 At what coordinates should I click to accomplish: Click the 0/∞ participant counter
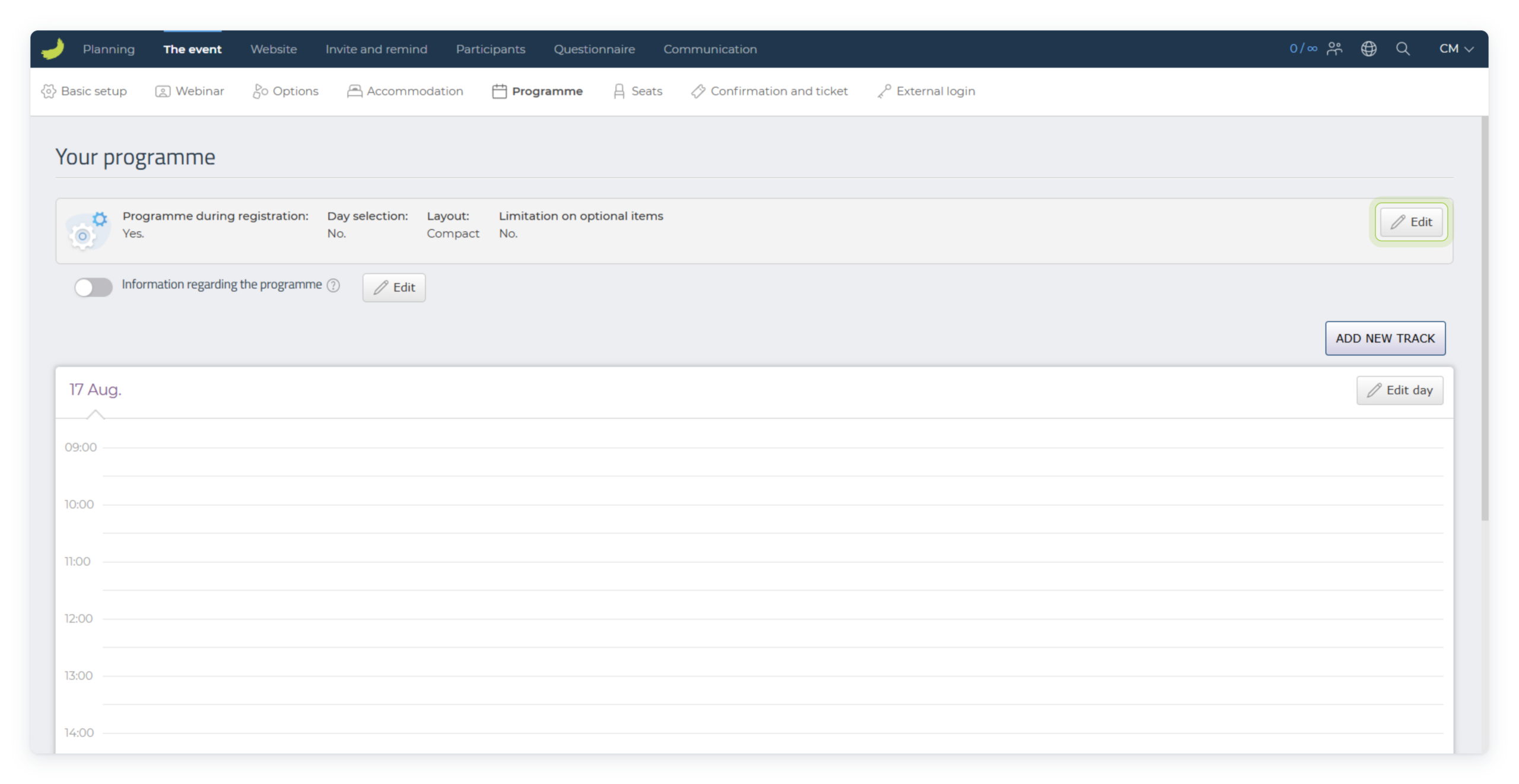coord(1303,49)
